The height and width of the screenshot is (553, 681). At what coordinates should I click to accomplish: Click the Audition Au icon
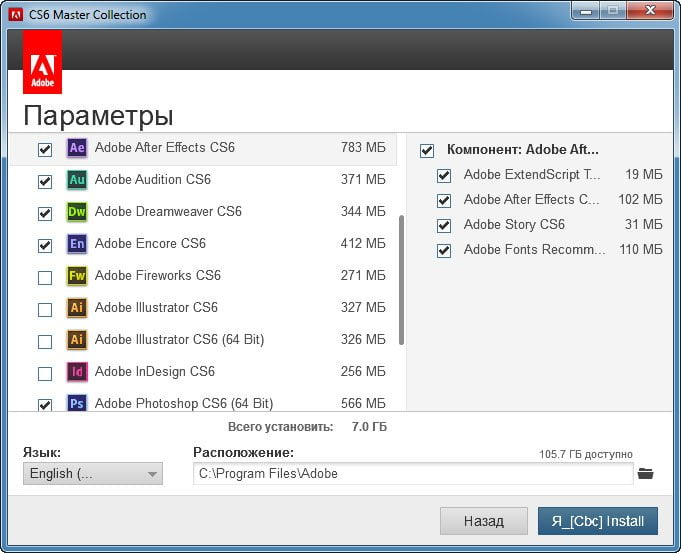[x=77, y=180]
